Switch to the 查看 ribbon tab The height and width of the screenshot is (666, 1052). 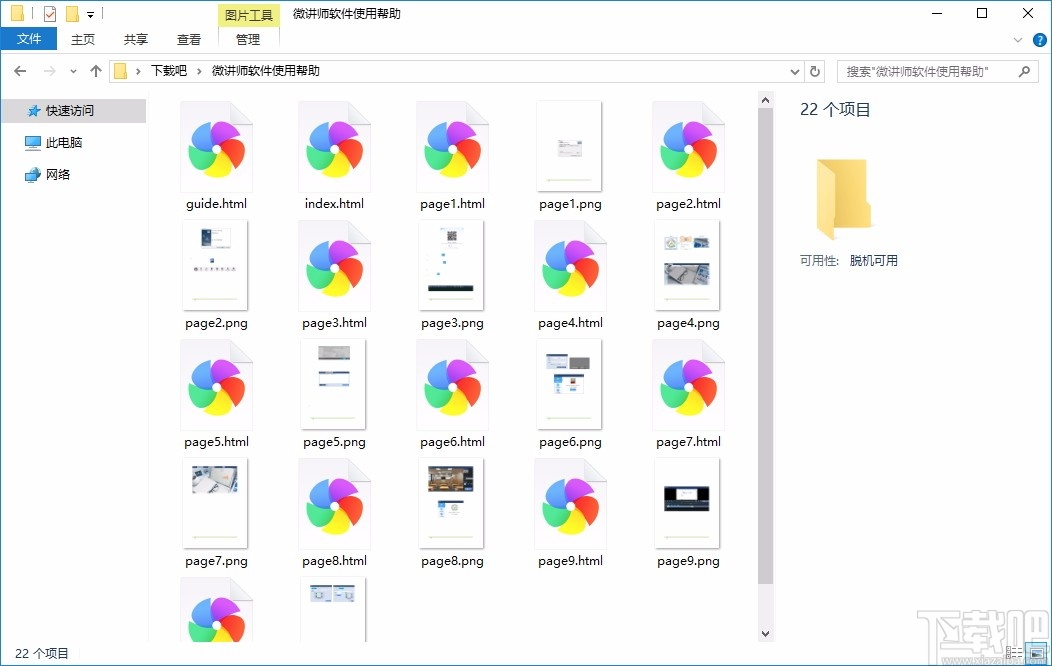[188, 39]
